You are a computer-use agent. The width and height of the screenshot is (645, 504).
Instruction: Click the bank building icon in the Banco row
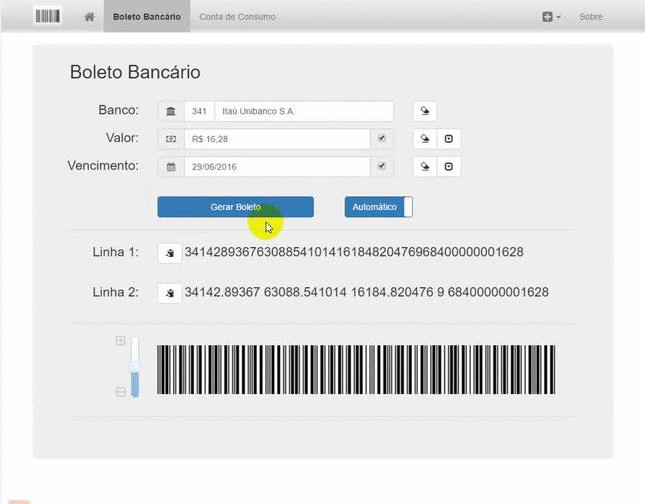pos(171,111)
